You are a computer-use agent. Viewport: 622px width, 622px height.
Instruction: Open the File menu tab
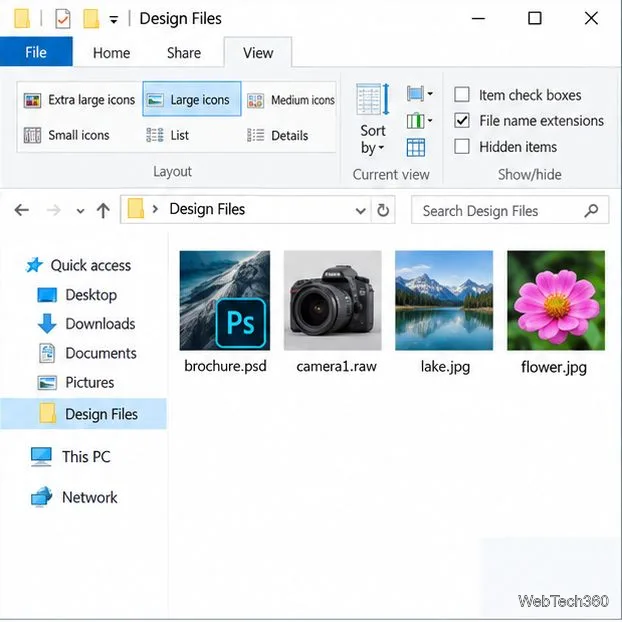point(36,52)
